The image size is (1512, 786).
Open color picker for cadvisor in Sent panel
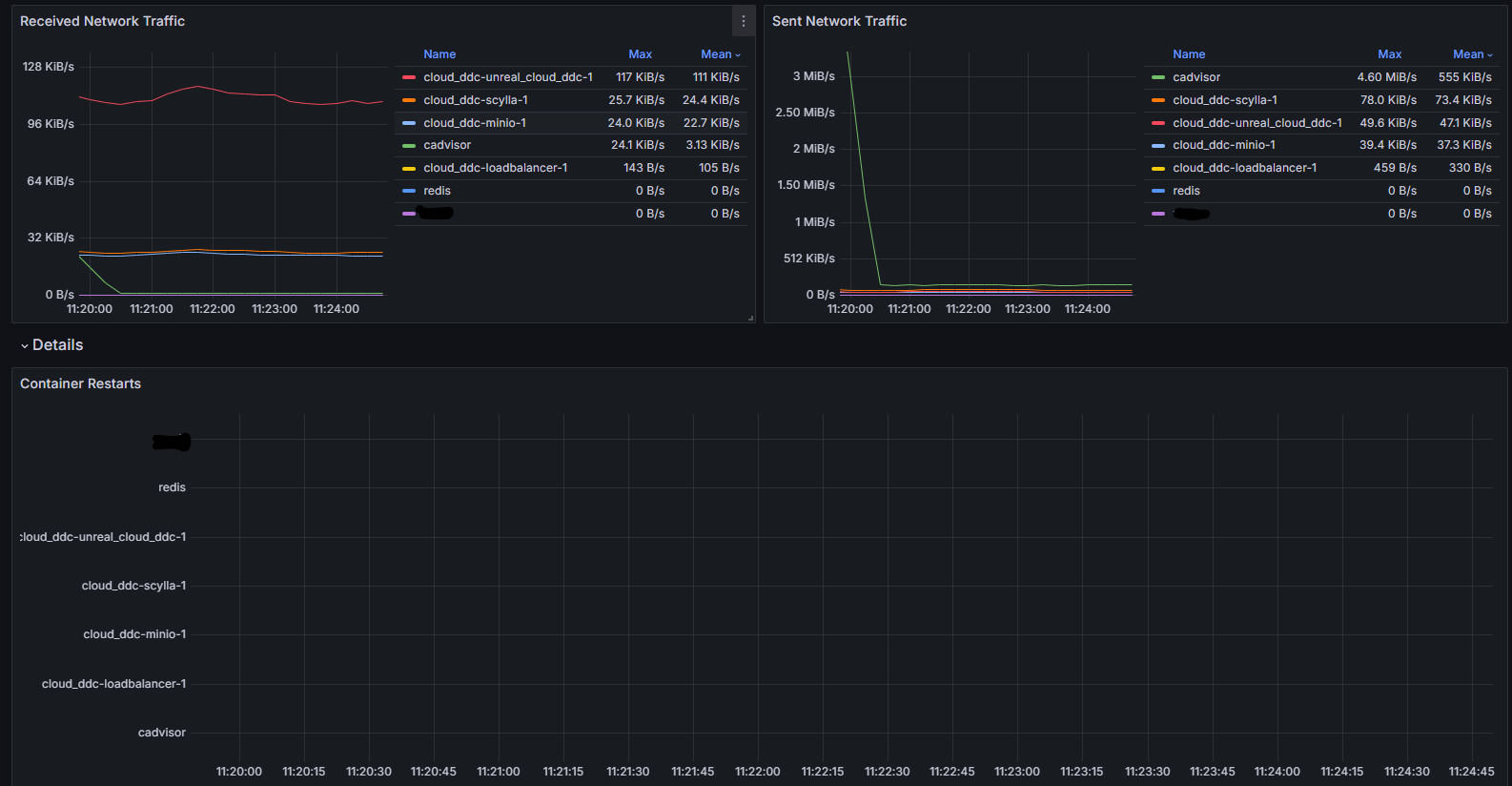[x=1158, y=77]
